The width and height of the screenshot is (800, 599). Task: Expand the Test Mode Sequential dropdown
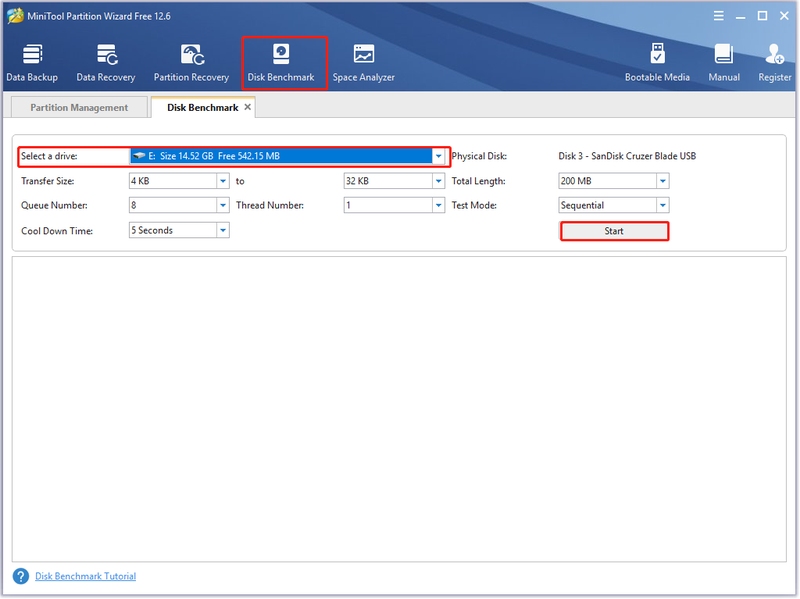coord(663,205)
